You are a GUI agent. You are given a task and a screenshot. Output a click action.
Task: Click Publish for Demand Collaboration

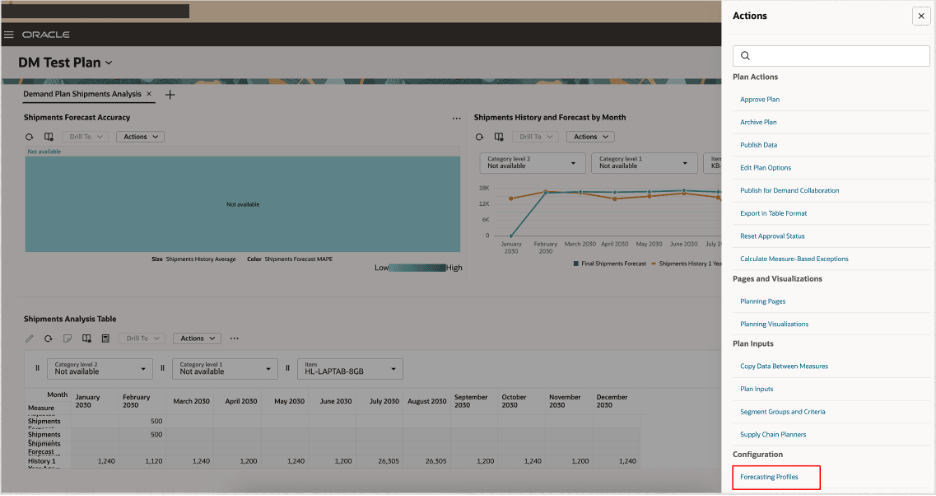point(790,190)
